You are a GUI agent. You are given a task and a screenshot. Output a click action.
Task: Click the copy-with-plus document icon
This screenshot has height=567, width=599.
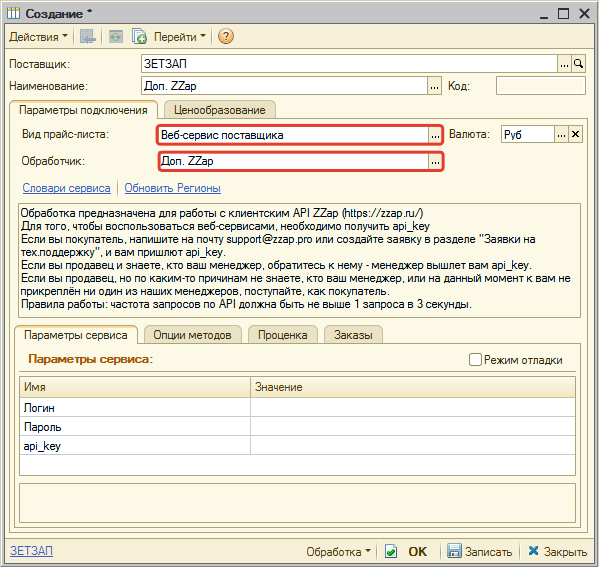point(139,37)
